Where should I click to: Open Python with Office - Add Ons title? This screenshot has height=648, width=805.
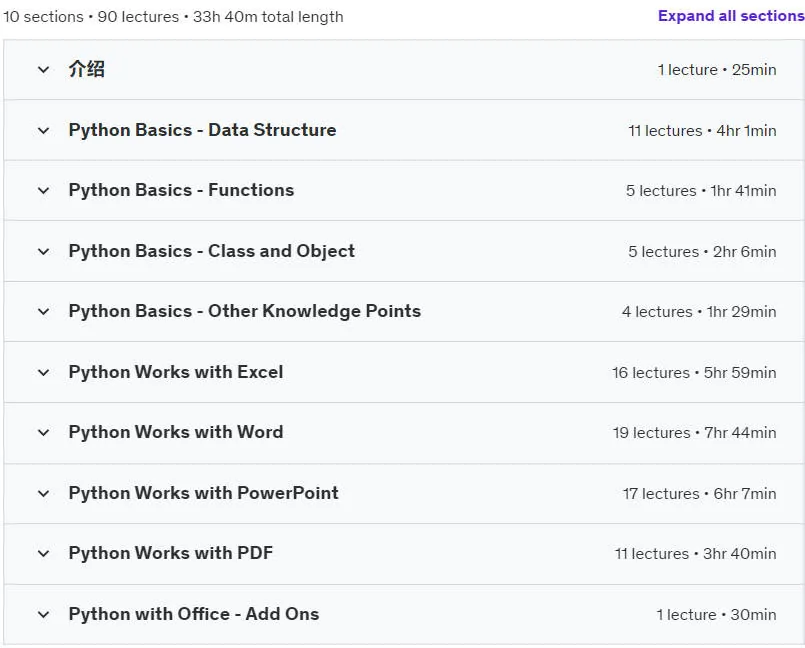click(x=194, y=614)
